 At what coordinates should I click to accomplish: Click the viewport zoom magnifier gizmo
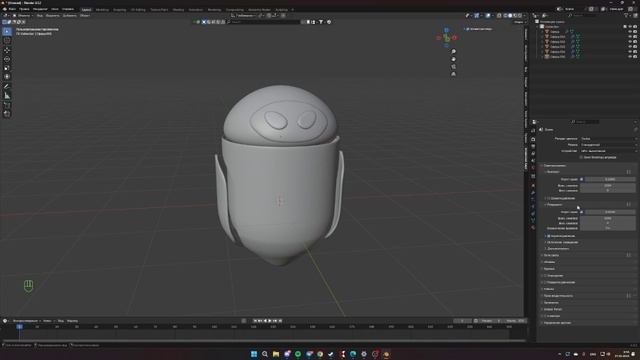coord(453,51)
